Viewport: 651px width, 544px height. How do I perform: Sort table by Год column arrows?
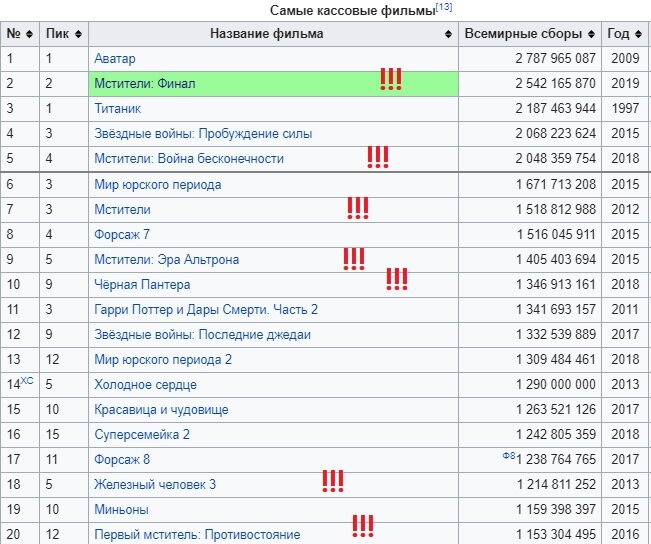639,34
